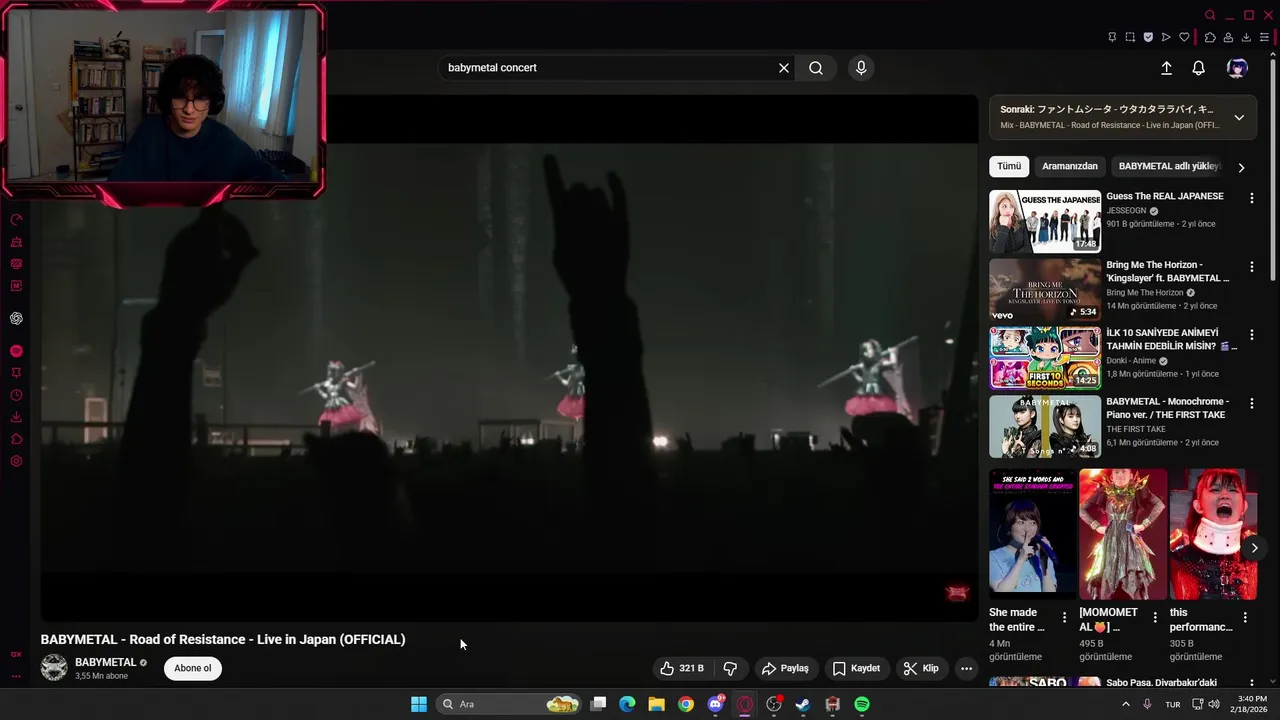Open Opera flow send icon in toolbar
The image size is (1280, 720).
1166,37
